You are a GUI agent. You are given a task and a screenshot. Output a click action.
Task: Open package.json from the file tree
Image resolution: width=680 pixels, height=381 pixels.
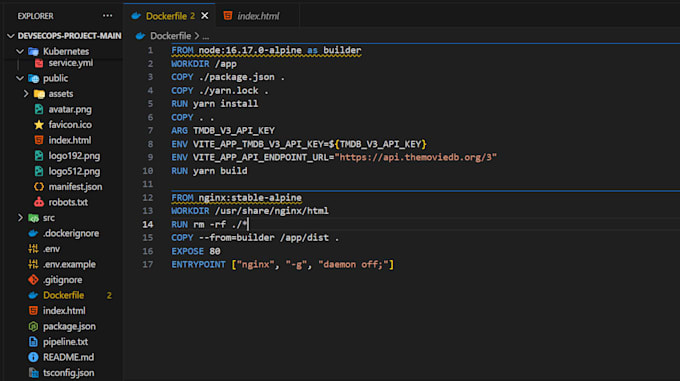pos(69,326)
